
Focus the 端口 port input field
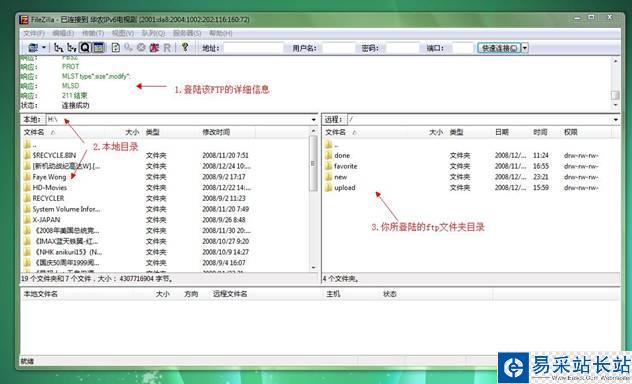coord(462,48)
